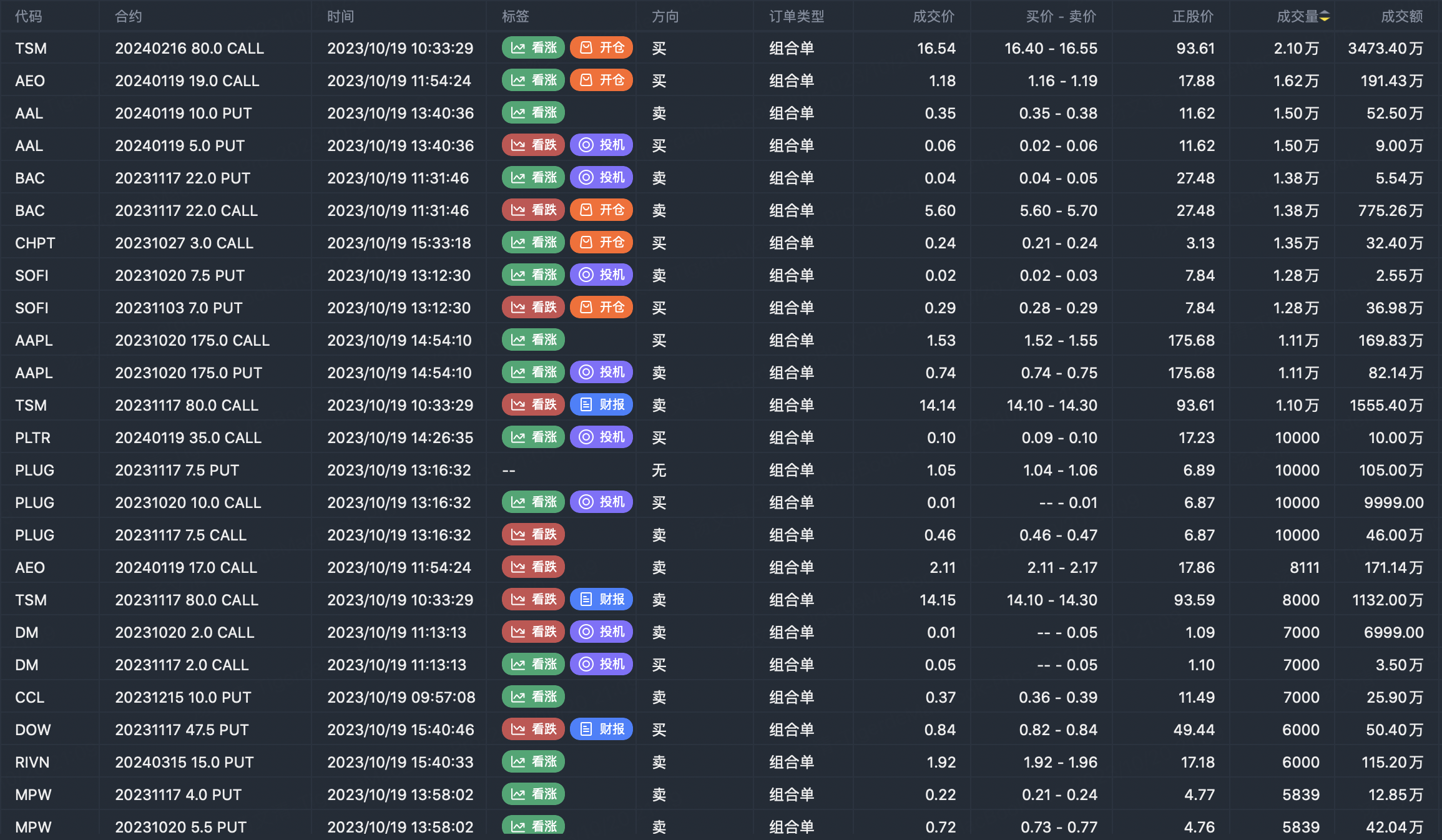Image resolution: width=1442 pixels, height=840 pixels.
Task: Click contract 20240315 15.0 PUT
Action: pos(185,762)
